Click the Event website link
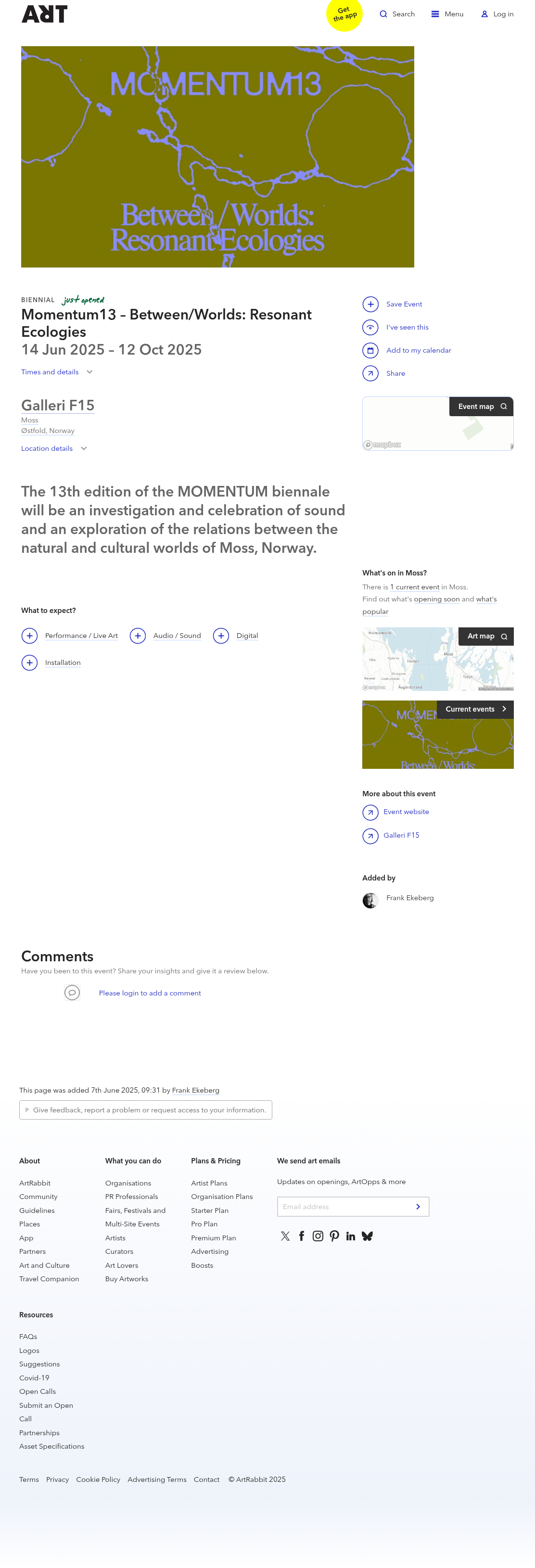 [406, 811]
